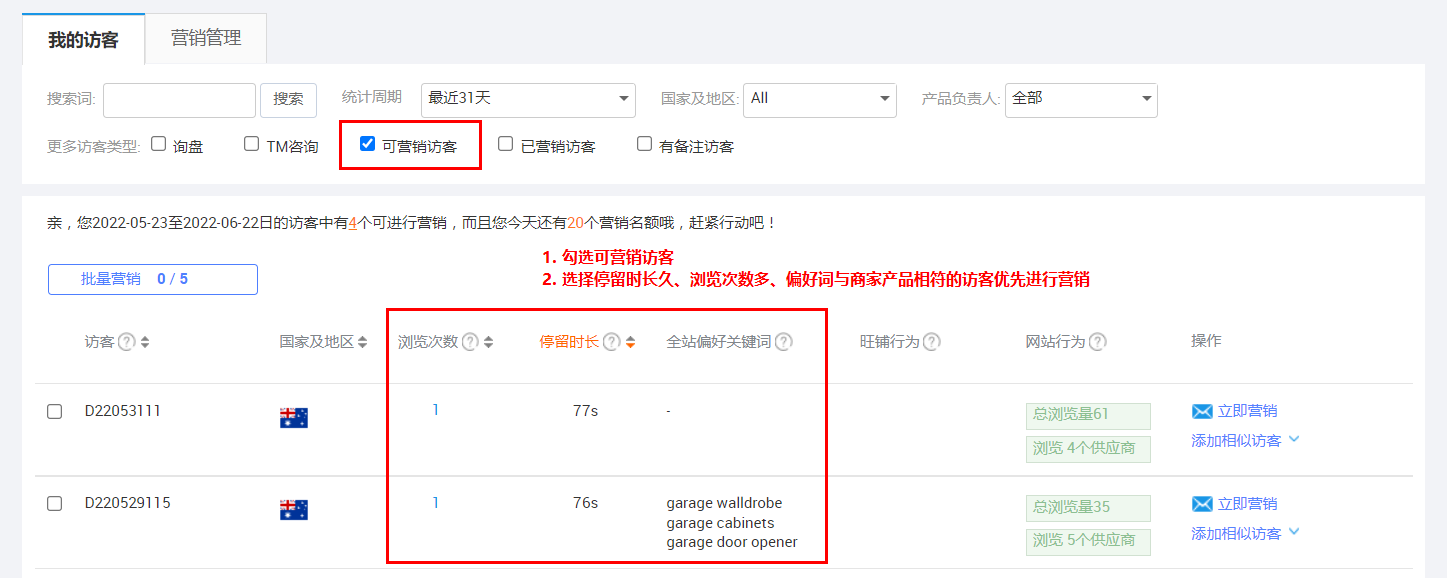
Task: Open 统计周期 dropdown showing 最近31天
Action: pyautogui.click(x=528, y=98)
